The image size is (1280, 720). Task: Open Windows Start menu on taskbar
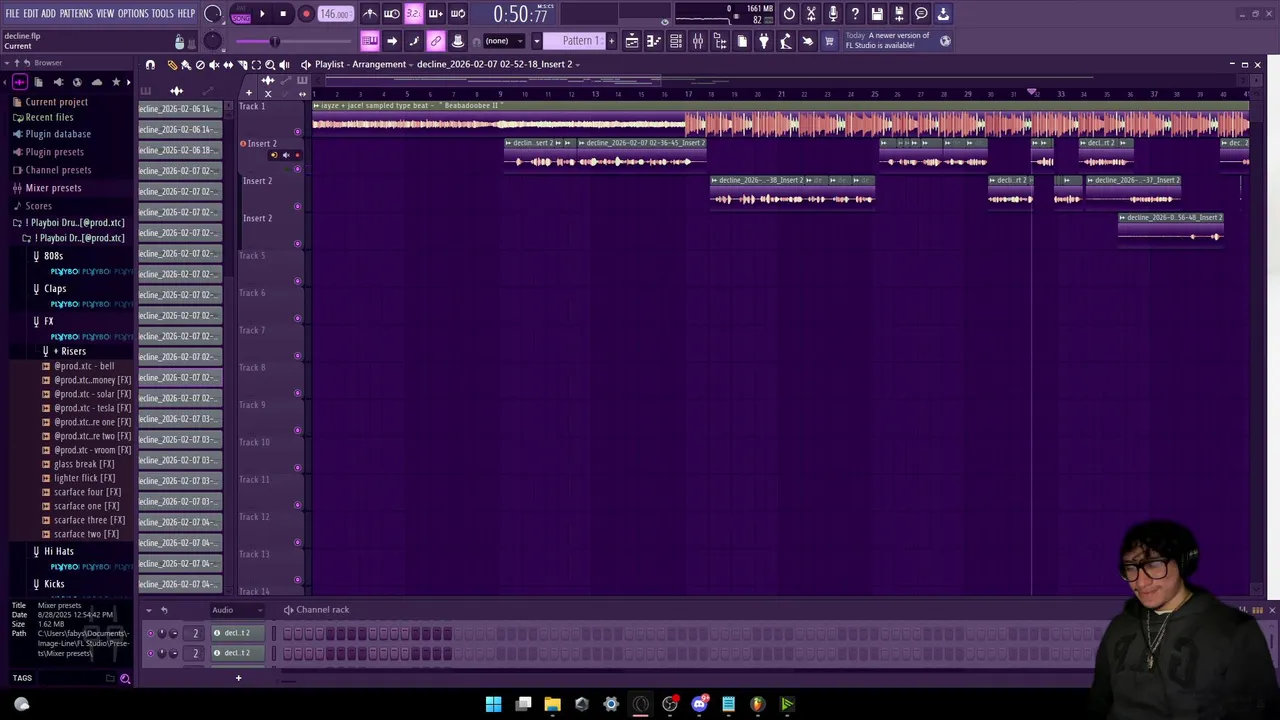[x=493, y=704]
